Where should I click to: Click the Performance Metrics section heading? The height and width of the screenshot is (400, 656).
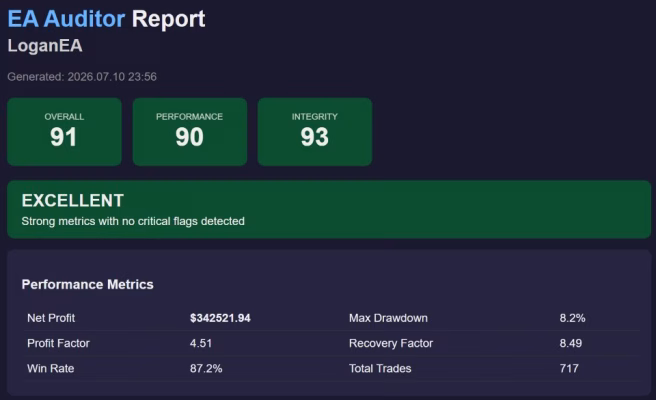pos(87,285)
